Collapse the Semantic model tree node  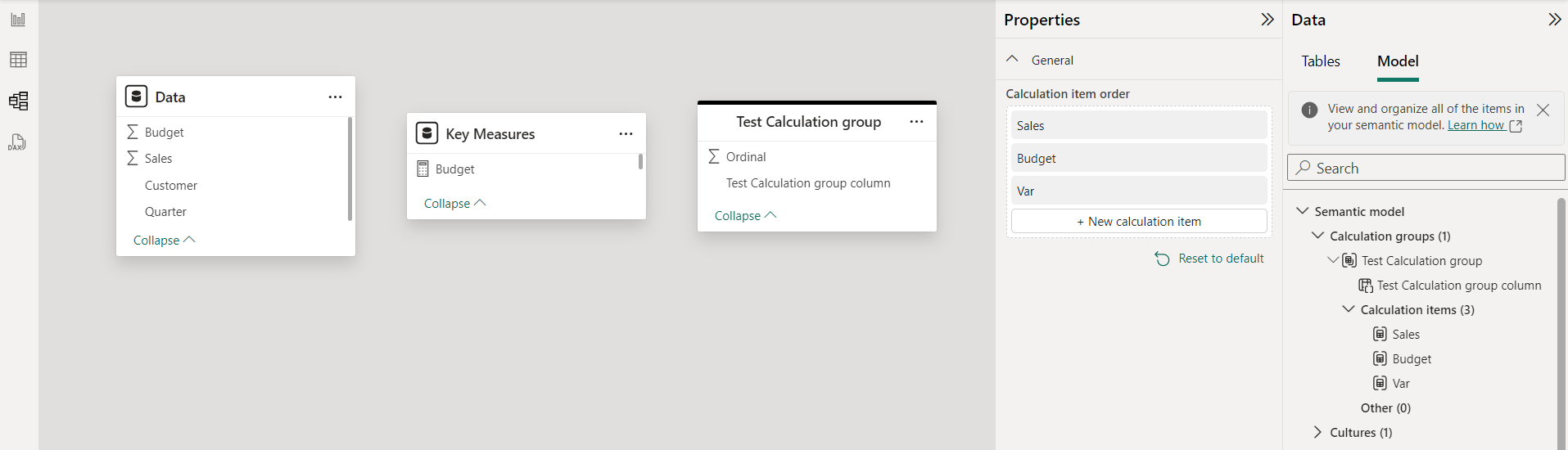click(1302, 210)
